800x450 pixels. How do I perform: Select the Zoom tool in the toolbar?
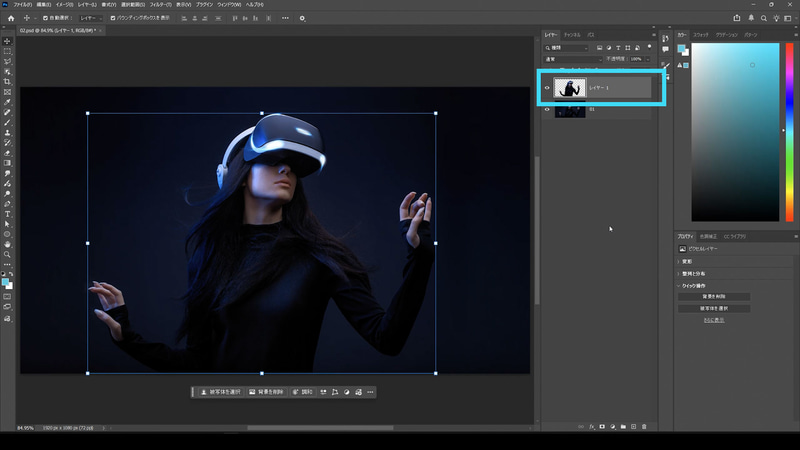tap(7, 255)
